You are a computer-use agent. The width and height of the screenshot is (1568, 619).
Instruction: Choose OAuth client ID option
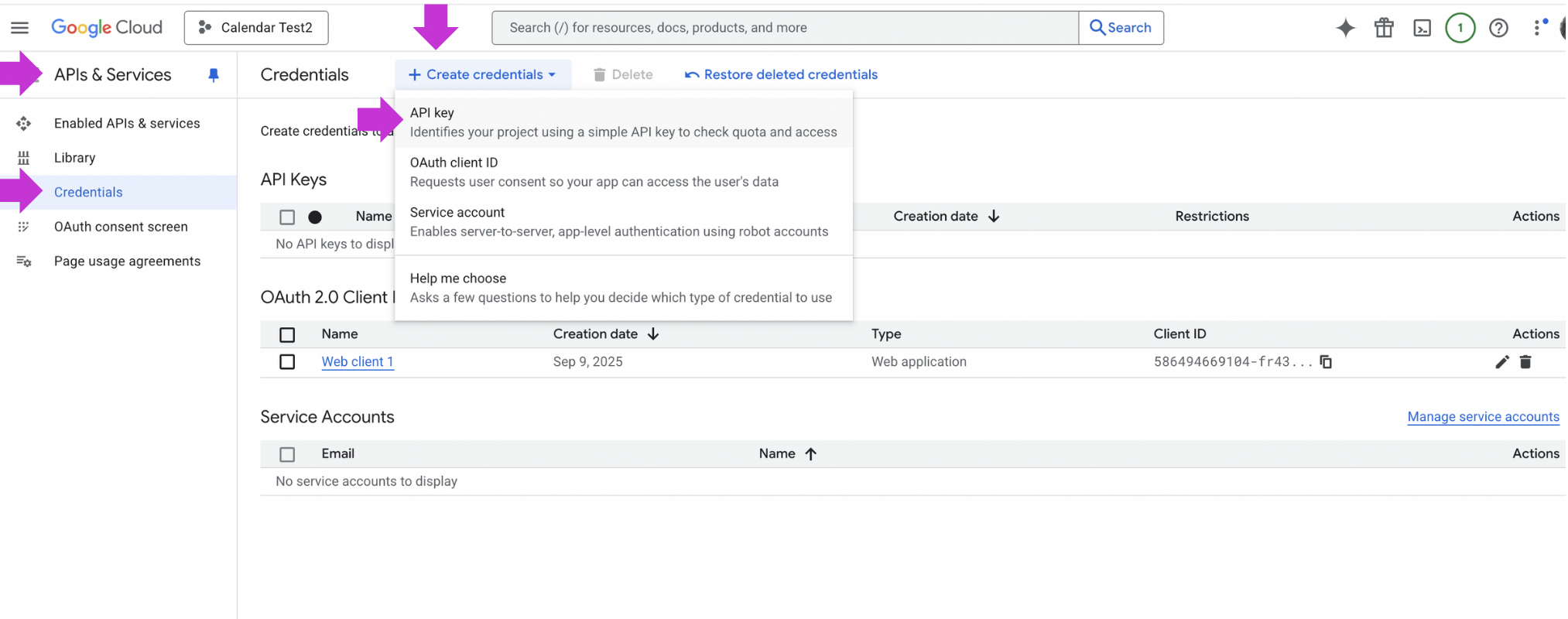click(624, 172)
